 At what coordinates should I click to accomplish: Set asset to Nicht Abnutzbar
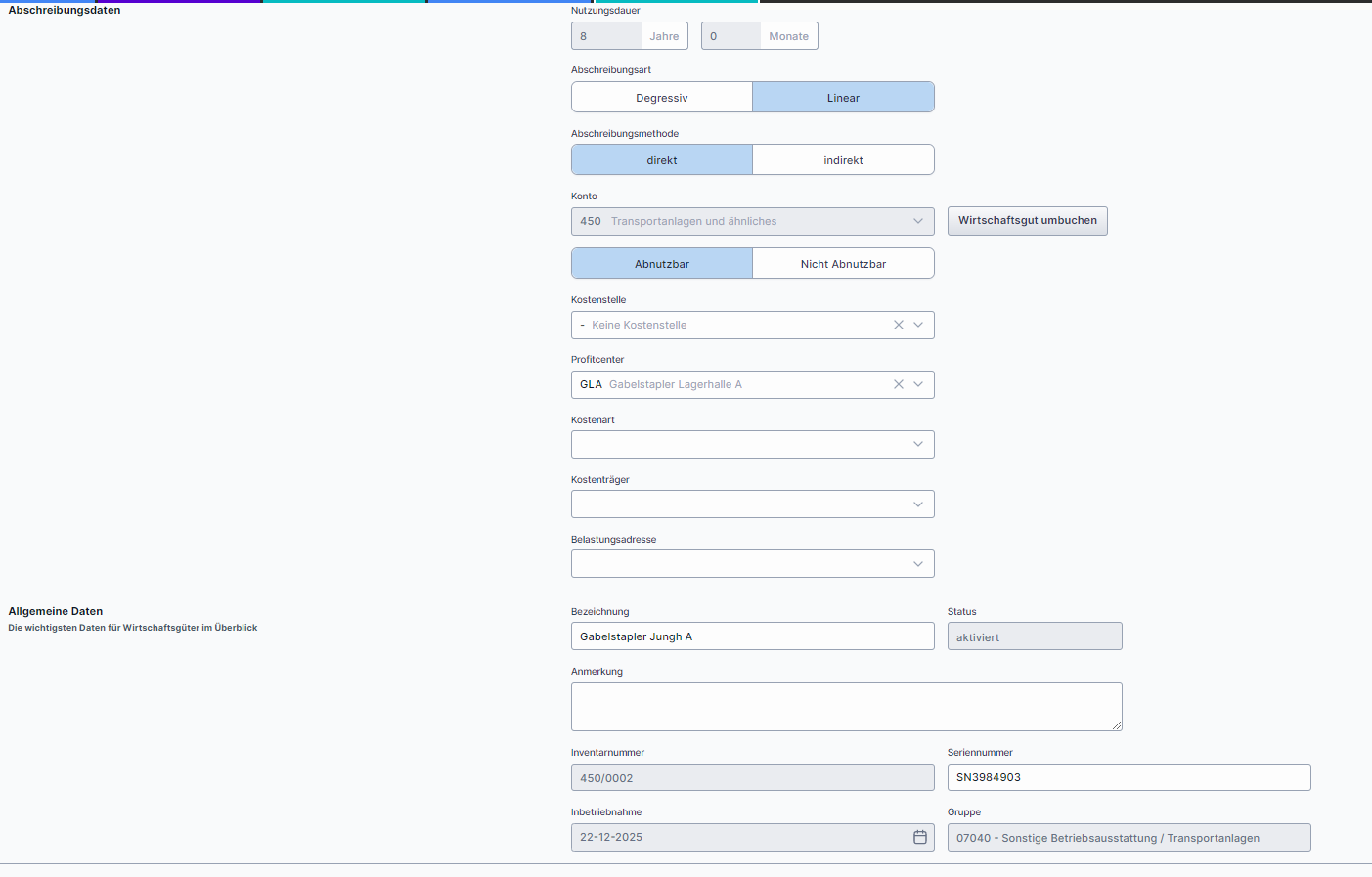point(843,264)
